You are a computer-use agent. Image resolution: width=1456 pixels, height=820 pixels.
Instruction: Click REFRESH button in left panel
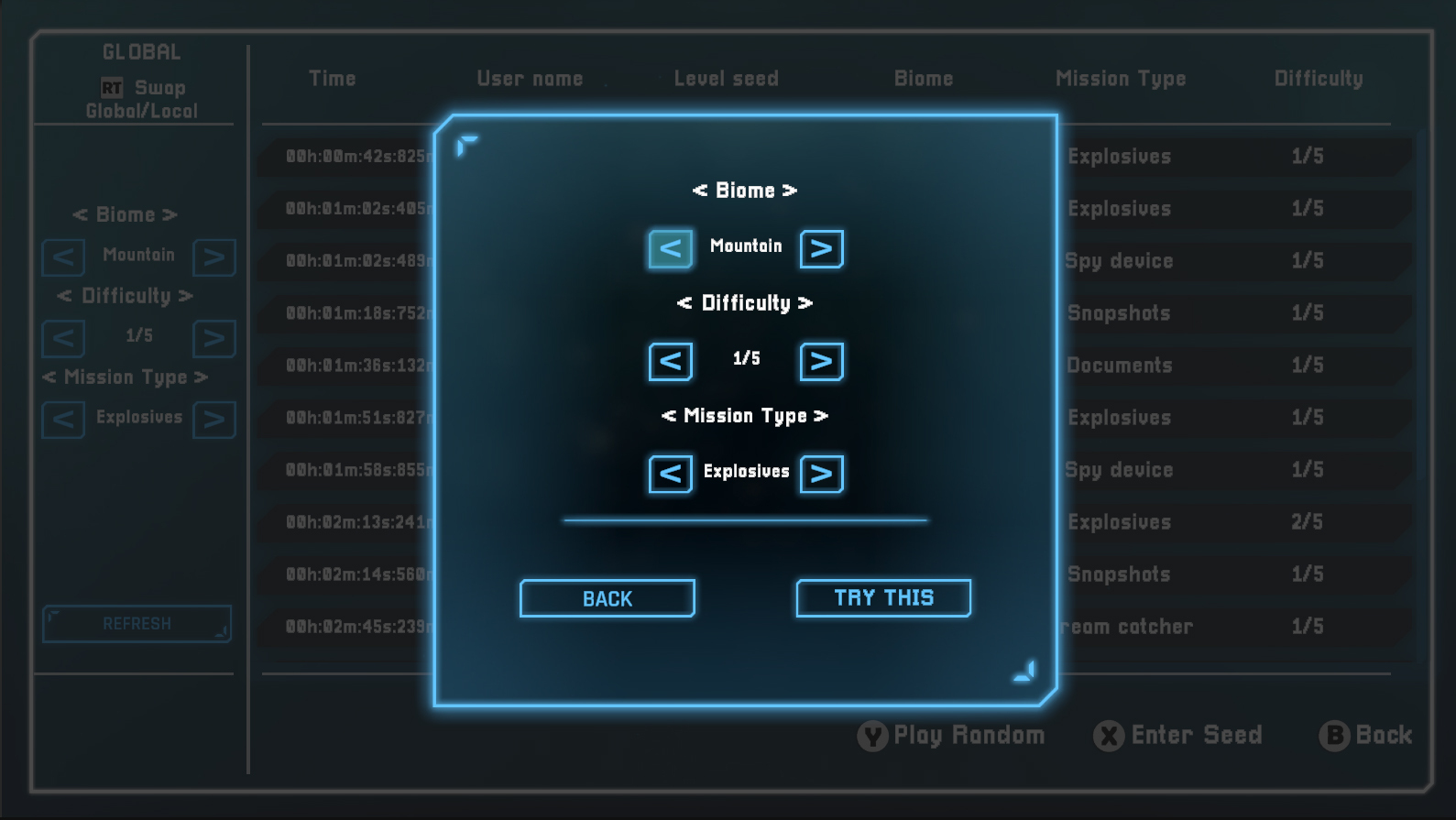coord(137,624)
